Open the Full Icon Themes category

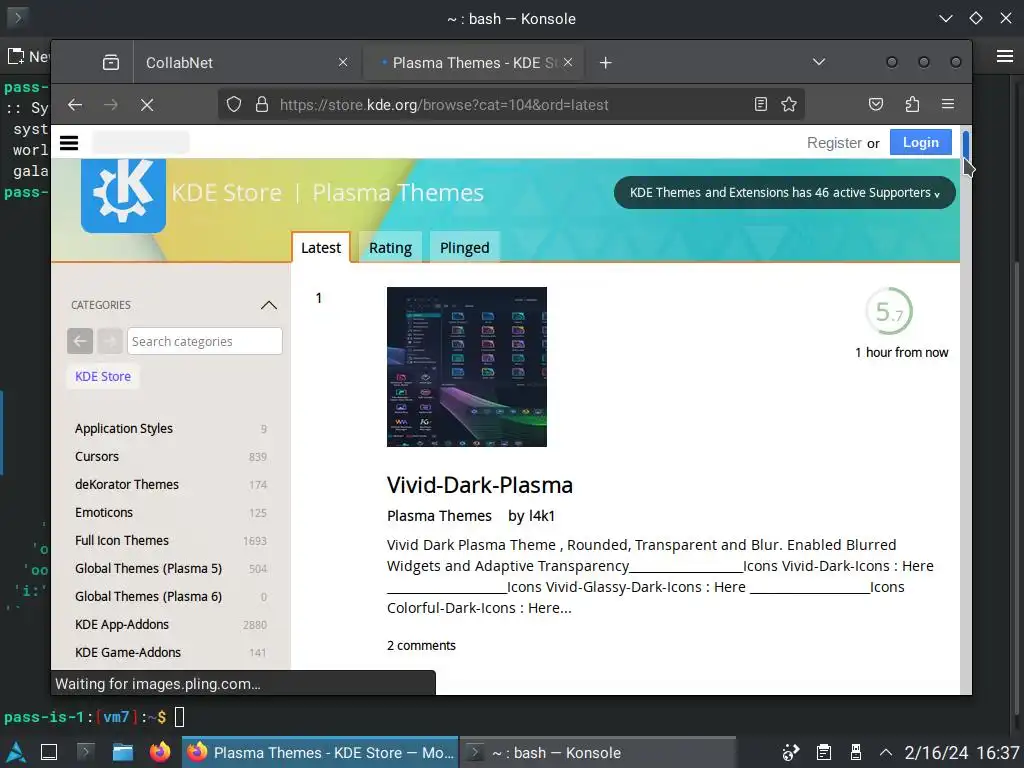(121, 541)
